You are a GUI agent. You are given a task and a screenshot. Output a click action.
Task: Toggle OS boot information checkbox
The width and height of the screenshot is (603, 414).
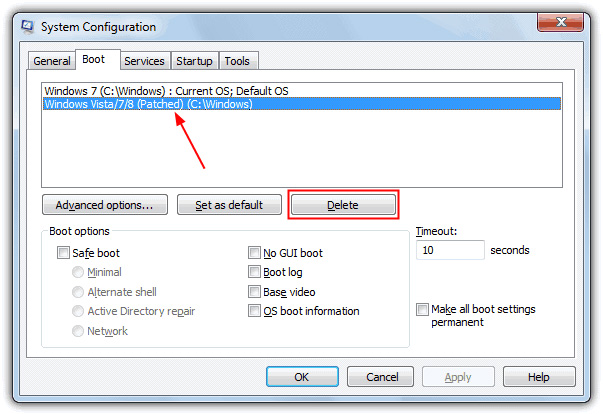tap(255, 311)
